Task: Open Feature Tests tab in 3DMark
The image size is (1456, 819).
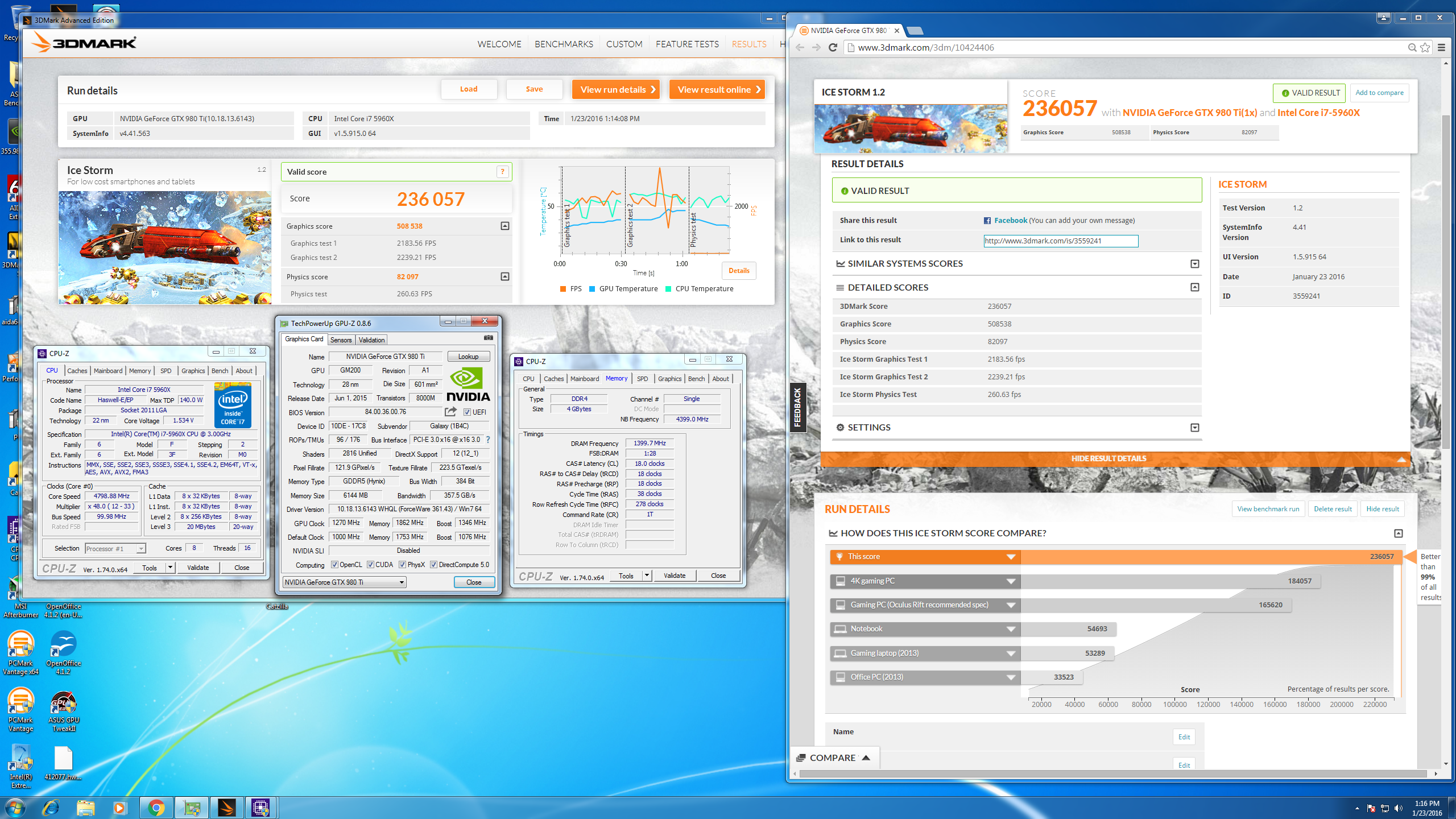Action: (x=687, y=44)
